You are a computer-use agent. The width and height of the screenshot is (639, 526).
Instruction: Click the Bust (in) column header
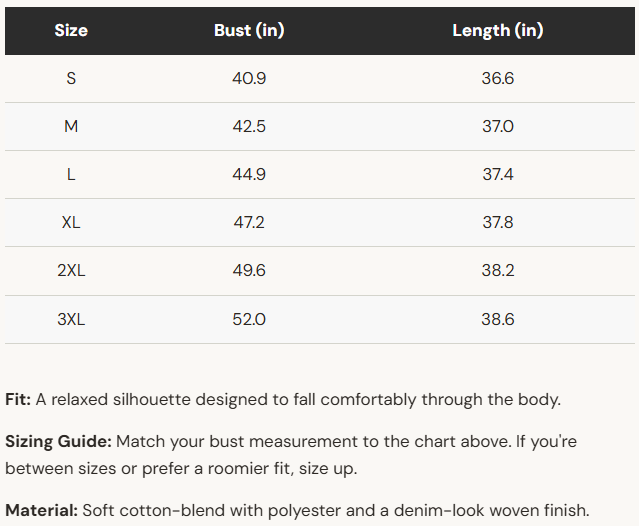pyautogui.click(x=249, y=31)
